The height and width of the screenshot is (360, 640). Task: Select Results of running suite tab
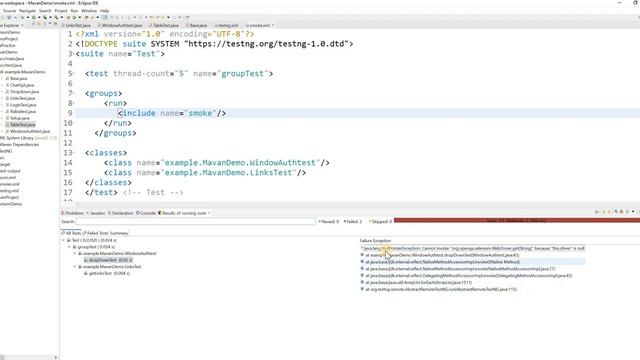tap(183, 213)
